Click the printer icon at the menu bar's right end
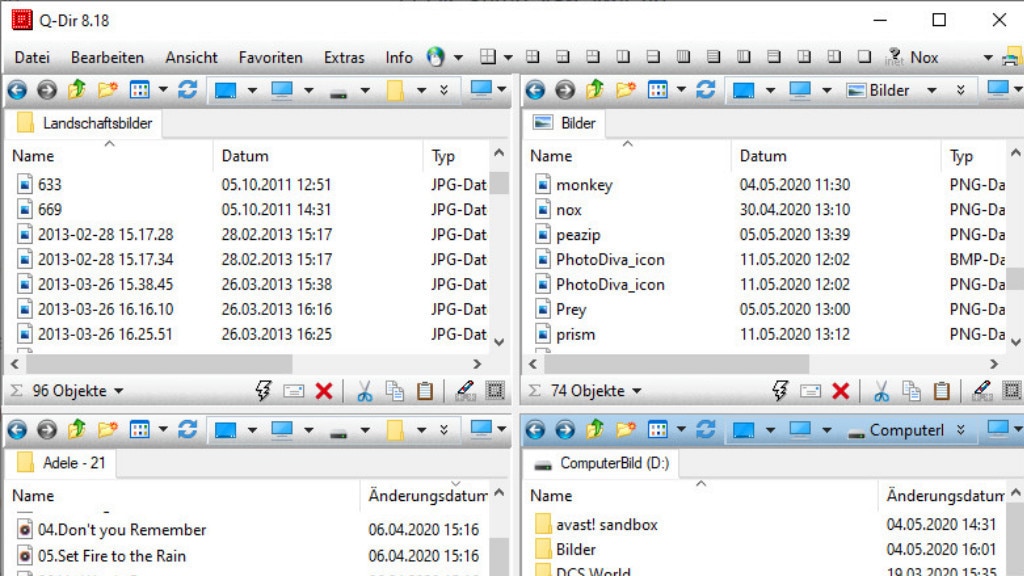1024x576 pixels. [1011, 58]
